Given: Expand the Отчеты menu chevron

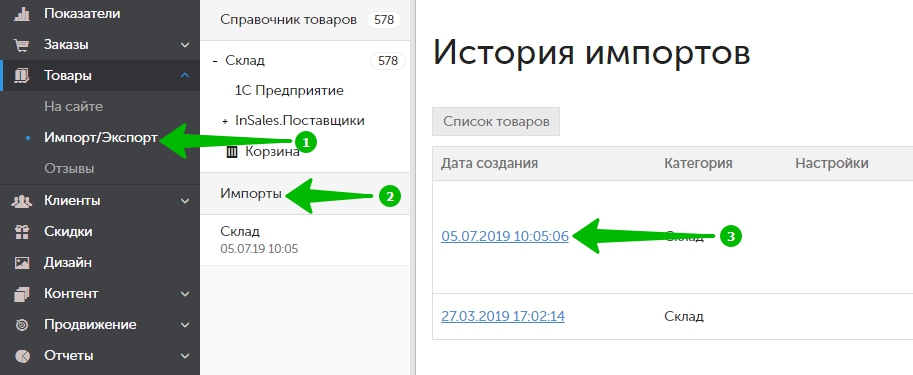Looking at the screenshot, I should (x=185, y=356).
